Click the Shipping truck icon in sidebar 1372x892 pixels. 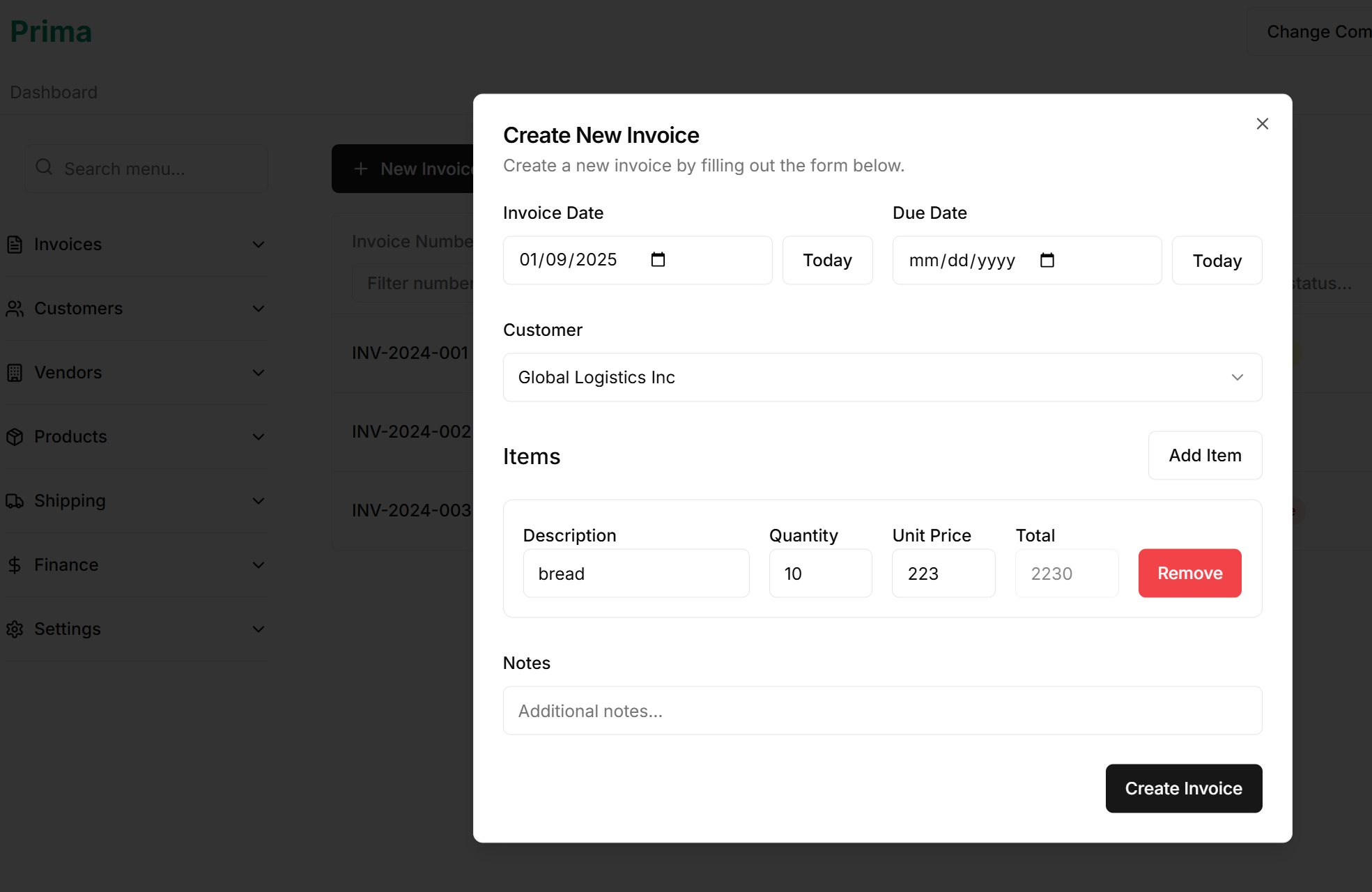[15, 501]
